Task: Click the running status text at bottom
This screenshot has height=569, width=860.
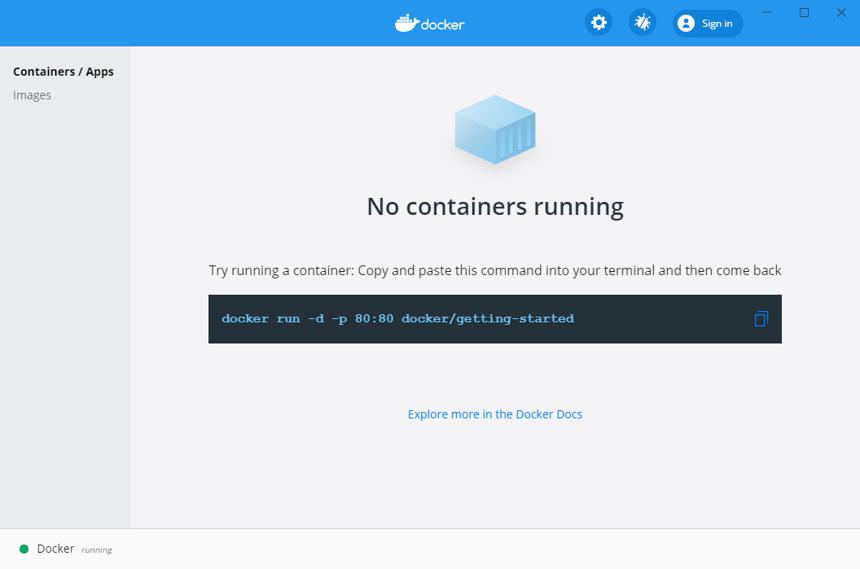Action: [x=97, y=550]
